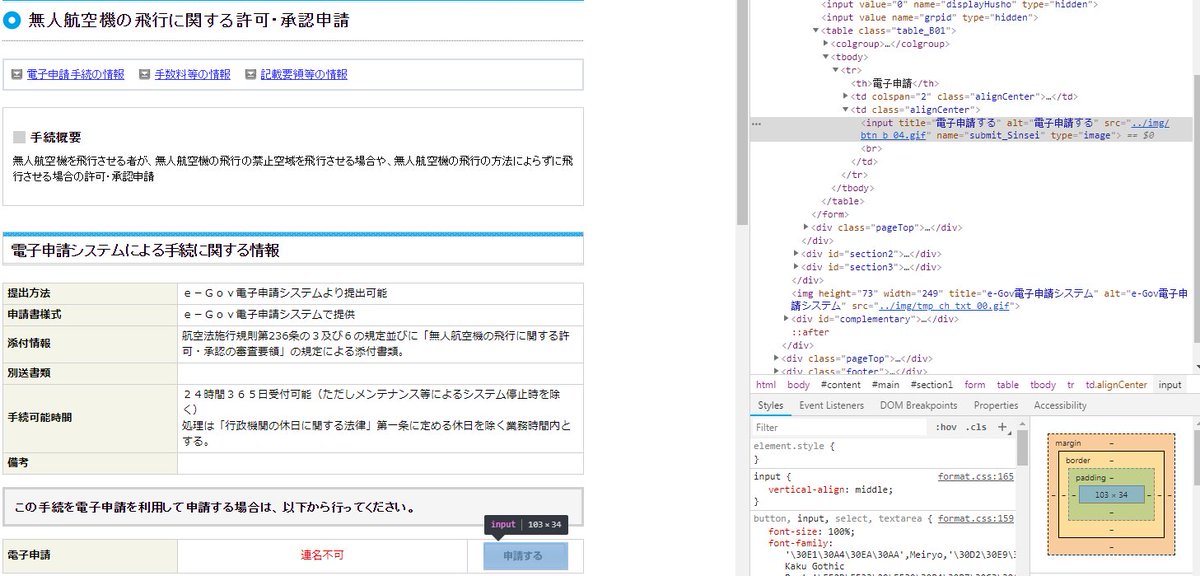Image resolution: width=1200 pixels, height=576 pixels.
Task: Open the 電子申請手続の情報 link
Action: point(75,74)
